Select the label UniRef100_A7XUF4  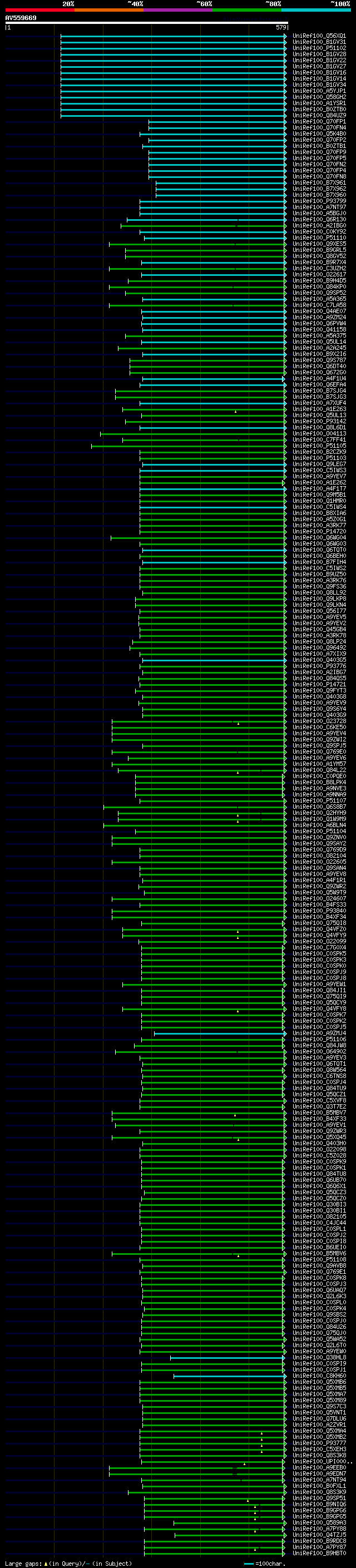click(319, 403)
